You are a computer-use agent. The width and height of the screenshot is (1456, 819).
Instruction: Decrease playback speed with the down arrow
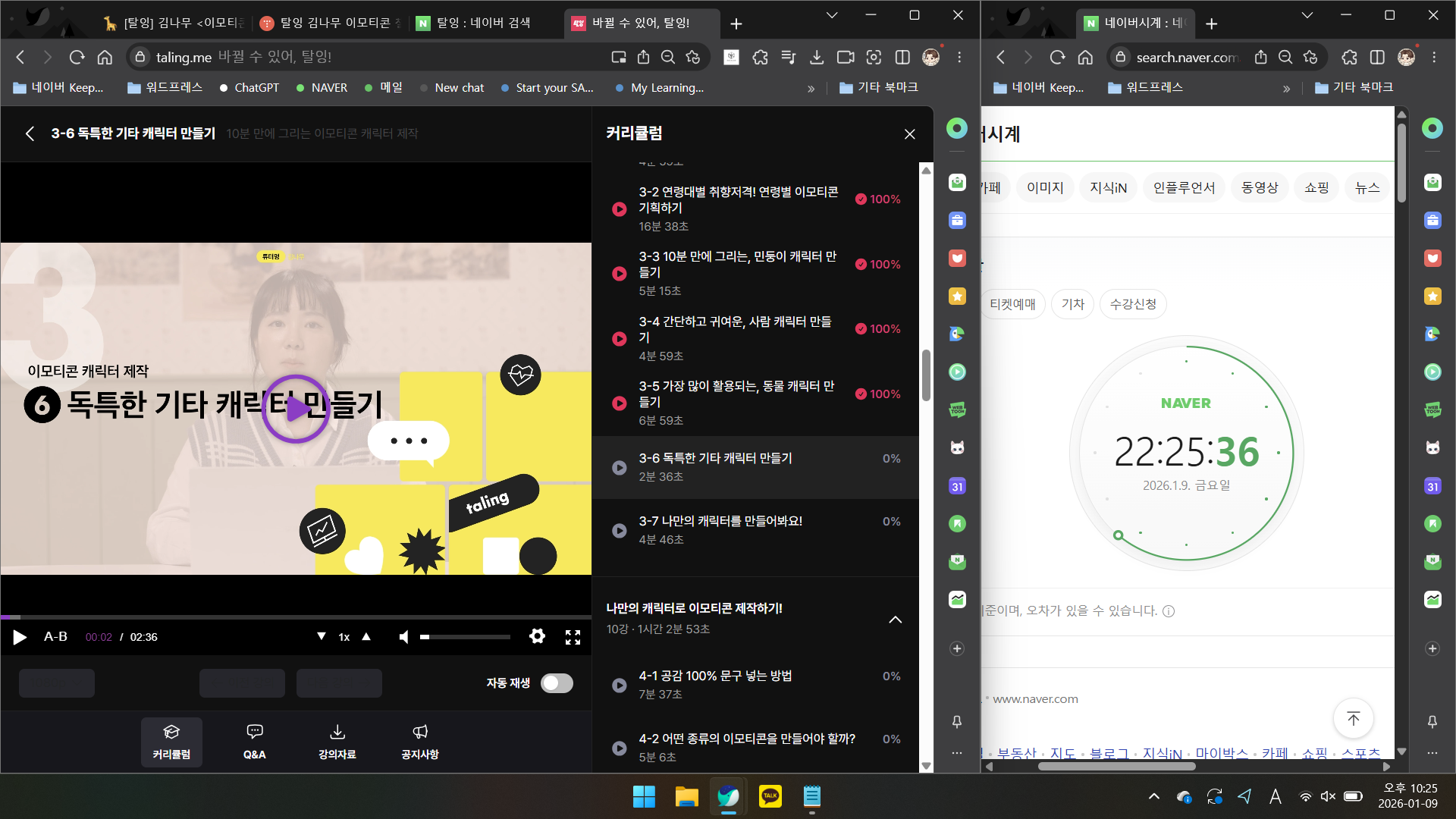[x=321, y=636]
